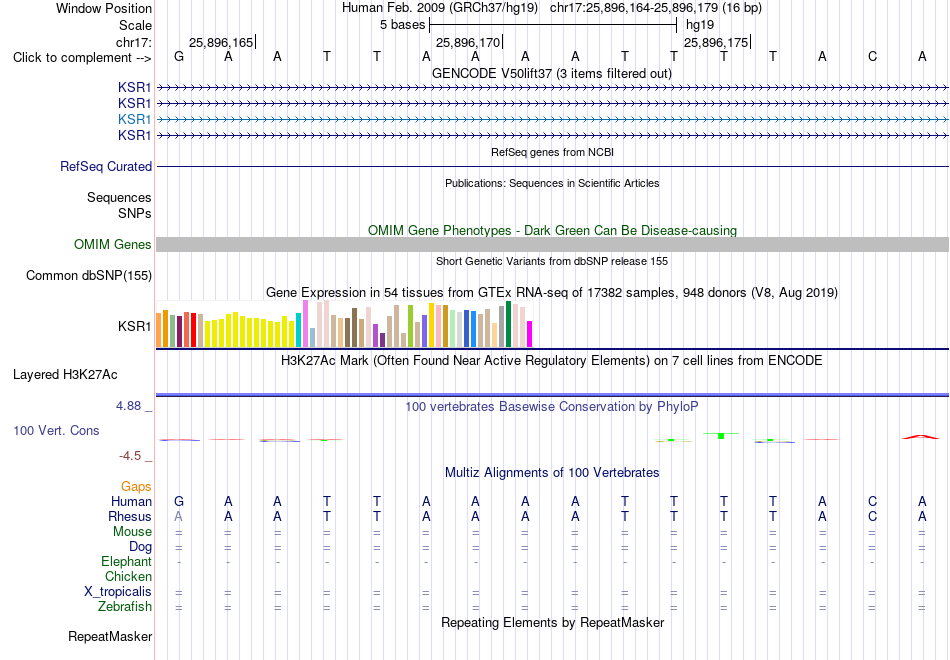Image resolution: width=950 pixels, height=660 pixels.
Task: Click the 'RefSeq Curated' track label
Action: [106, 166]
